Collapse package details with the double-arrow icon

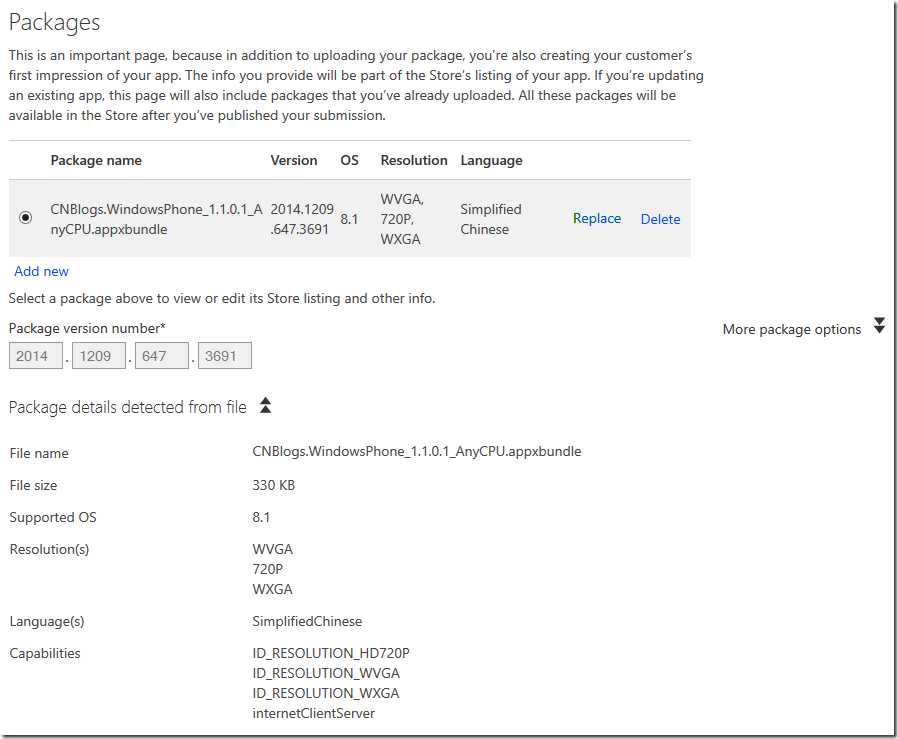(265, 405)
